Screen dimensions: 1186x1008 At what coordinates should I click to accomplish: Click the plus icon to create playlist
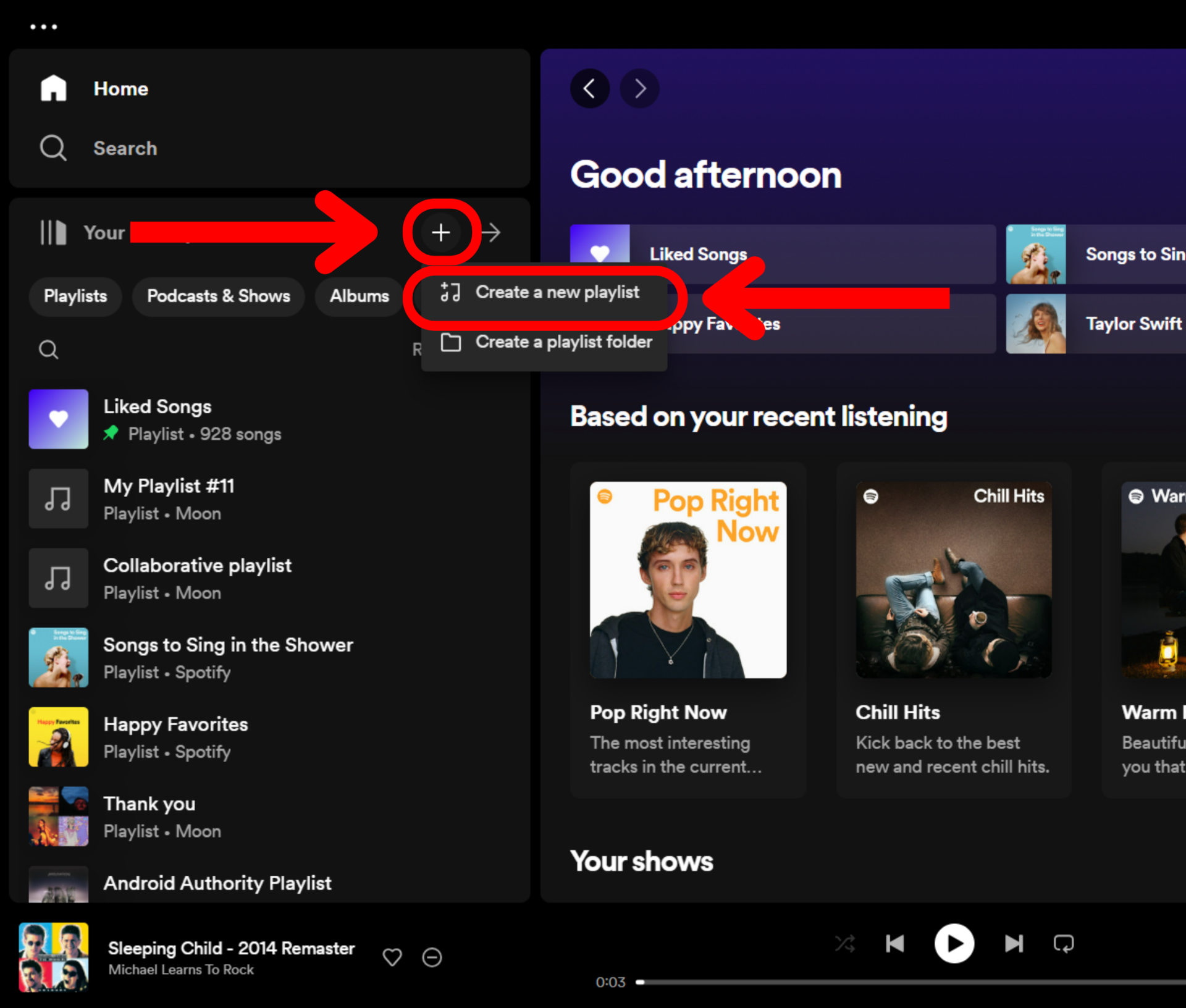click(440, 233)
